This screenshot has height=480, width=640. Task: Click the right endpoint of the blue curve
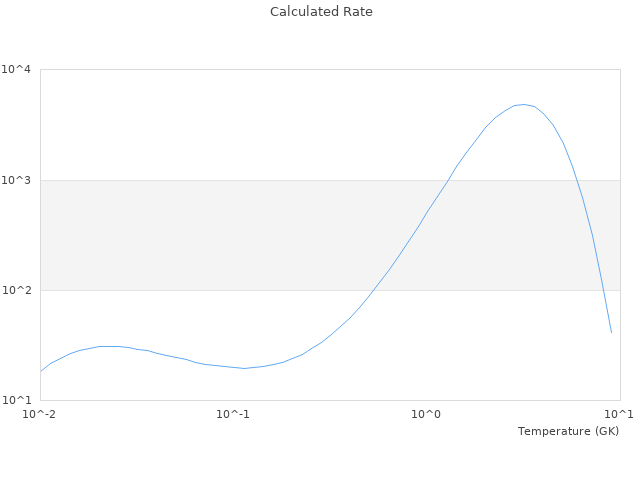point(611,332)
